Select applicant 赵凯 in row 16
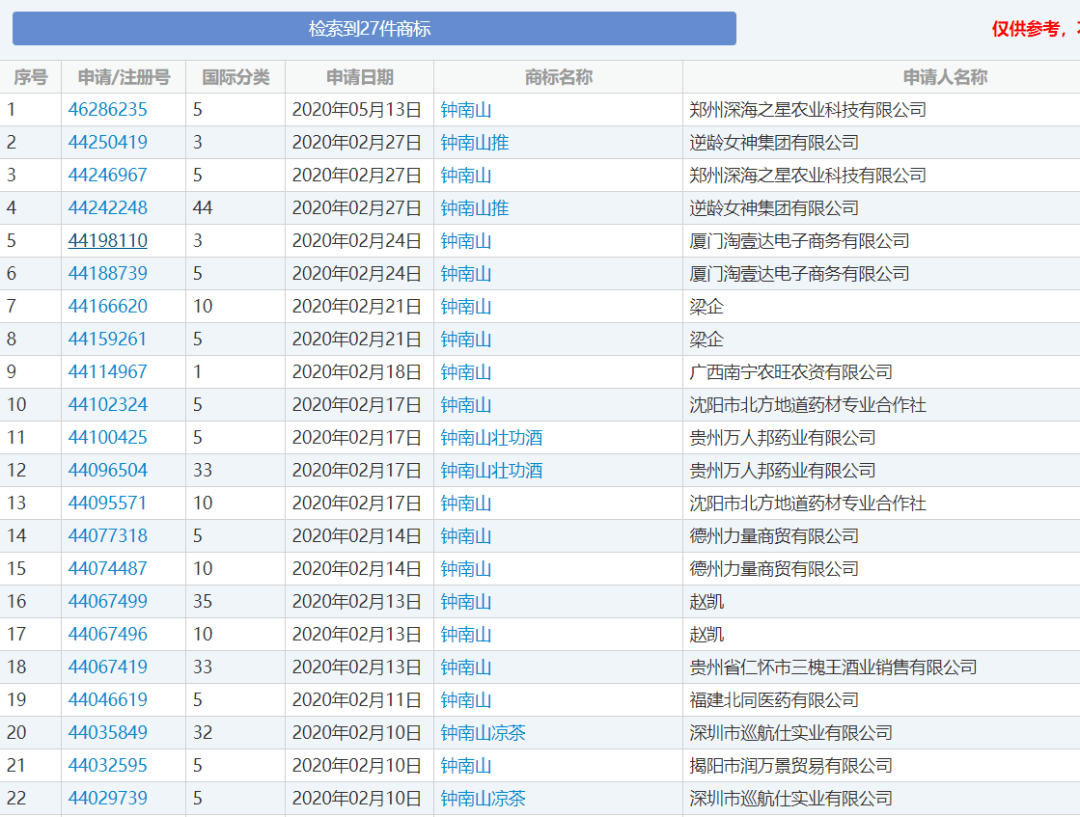The width and height of the screenshot is (1080, 817). 706,601
